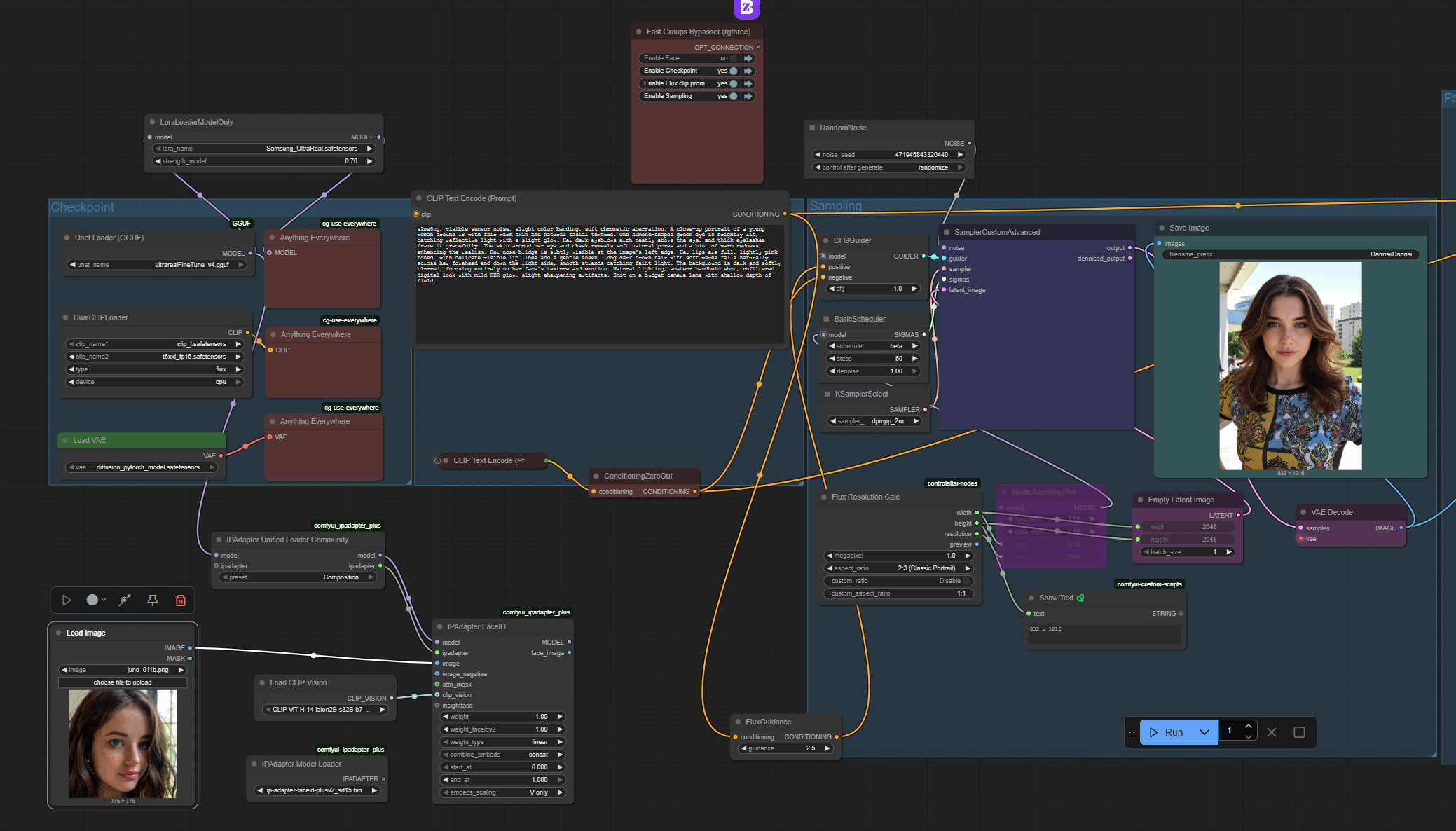Screen dimensions: 1456x831
Task: Click choose file to upload button
Action: pyautogui.click(x=123, y=682)
